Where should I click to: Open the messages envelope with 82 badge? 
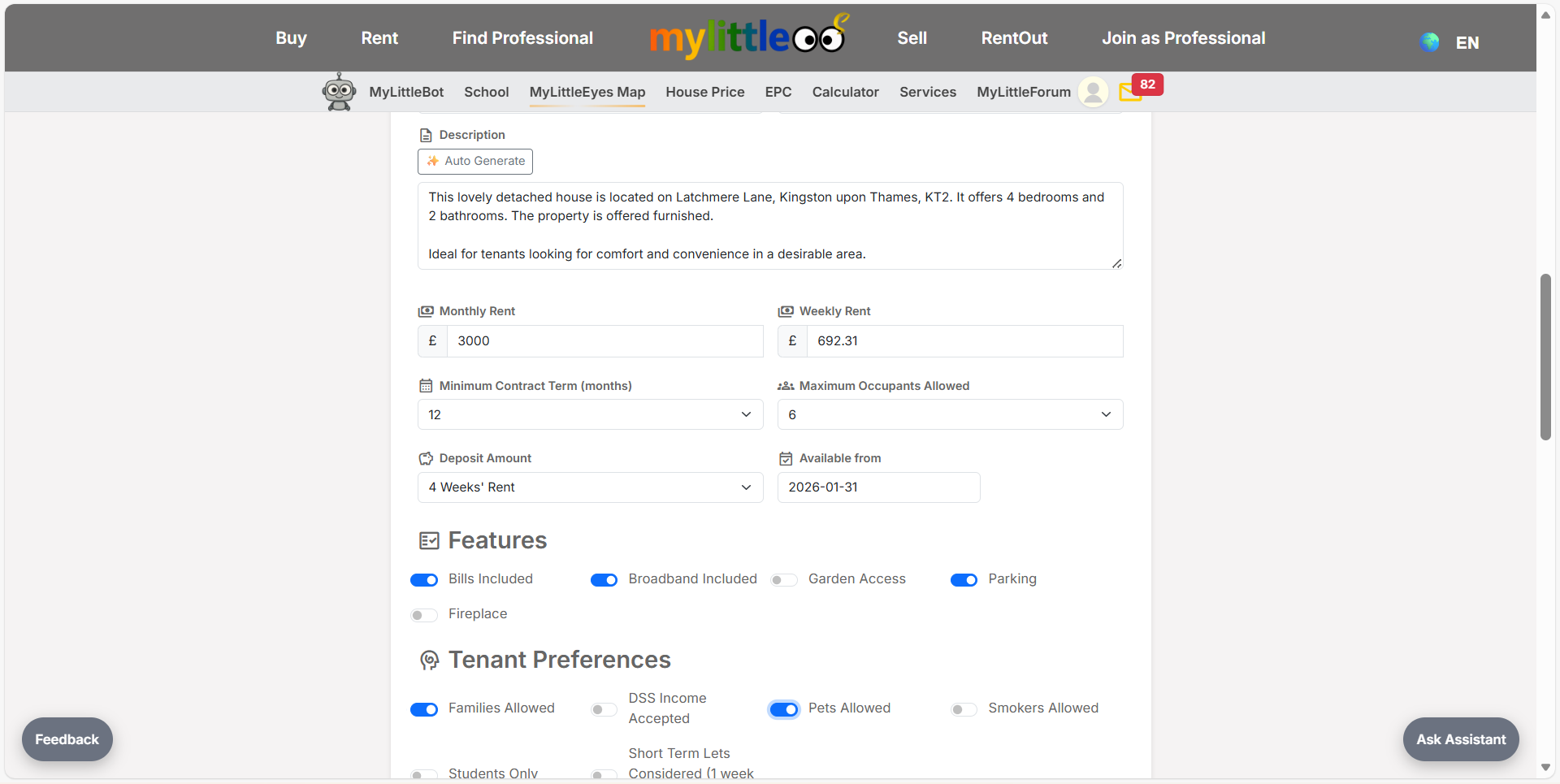tap(1130, 92)
